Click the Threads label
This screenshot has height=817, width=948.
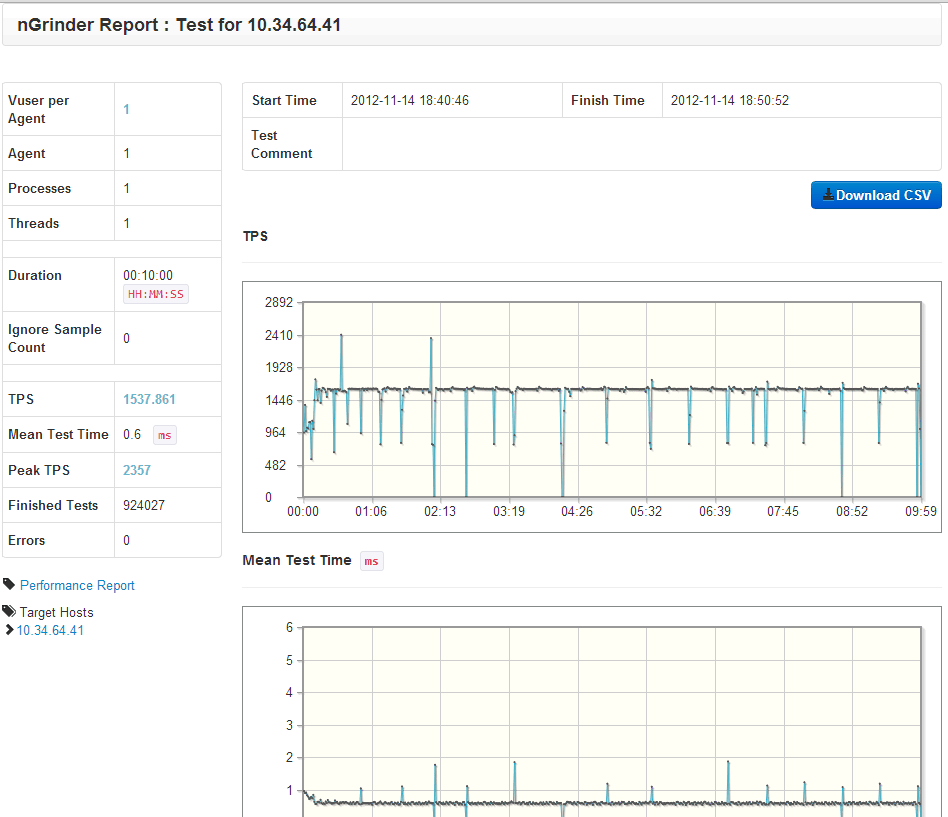pyautogui.click(x=33, y=224)
